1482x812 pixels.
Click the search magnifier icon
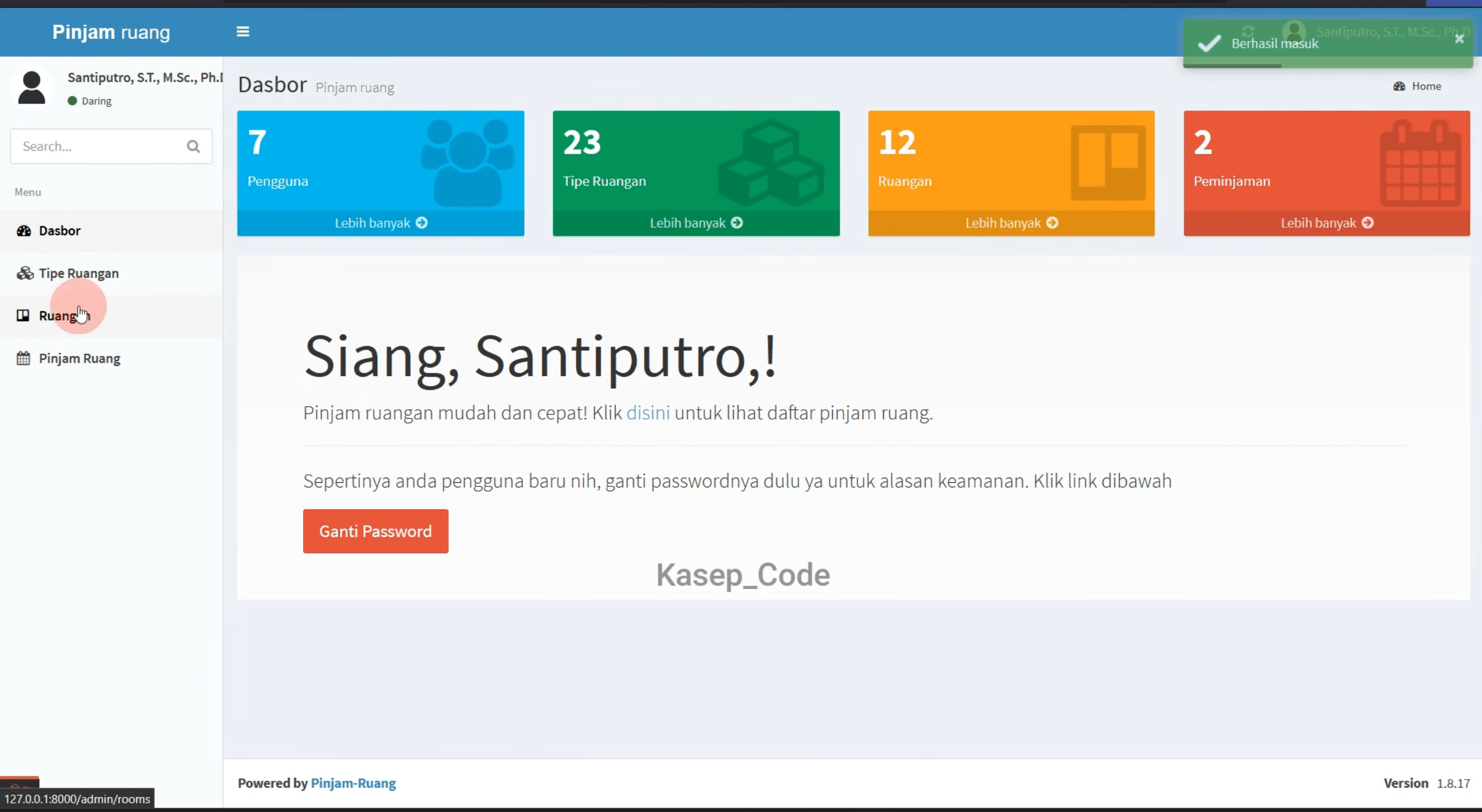coord(194,147)
